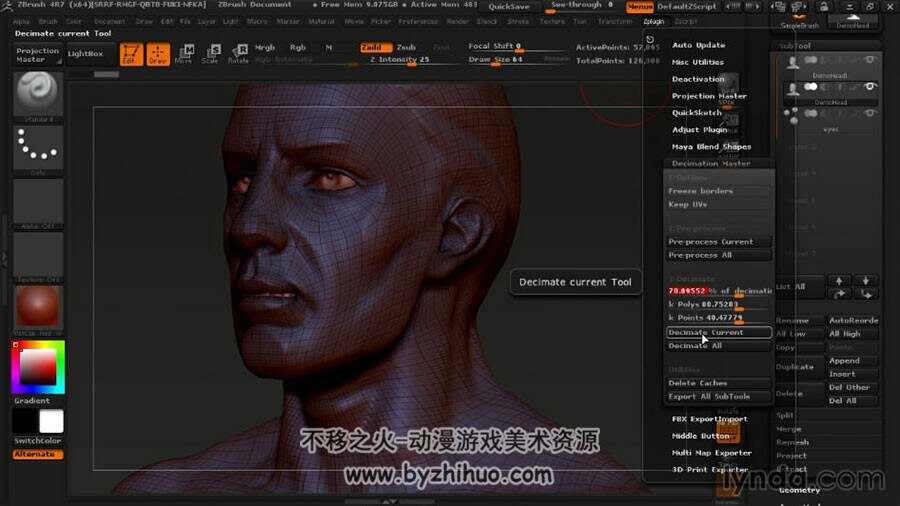
Task: Expand the Multi Map Exporter section
Action: coord(712,453)
